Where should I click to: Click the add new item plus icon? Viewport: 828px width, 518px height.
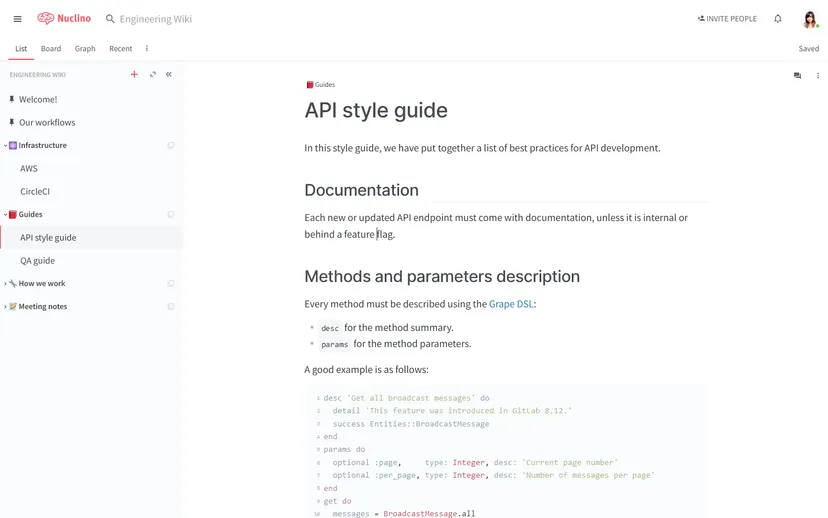pos(134,74)
